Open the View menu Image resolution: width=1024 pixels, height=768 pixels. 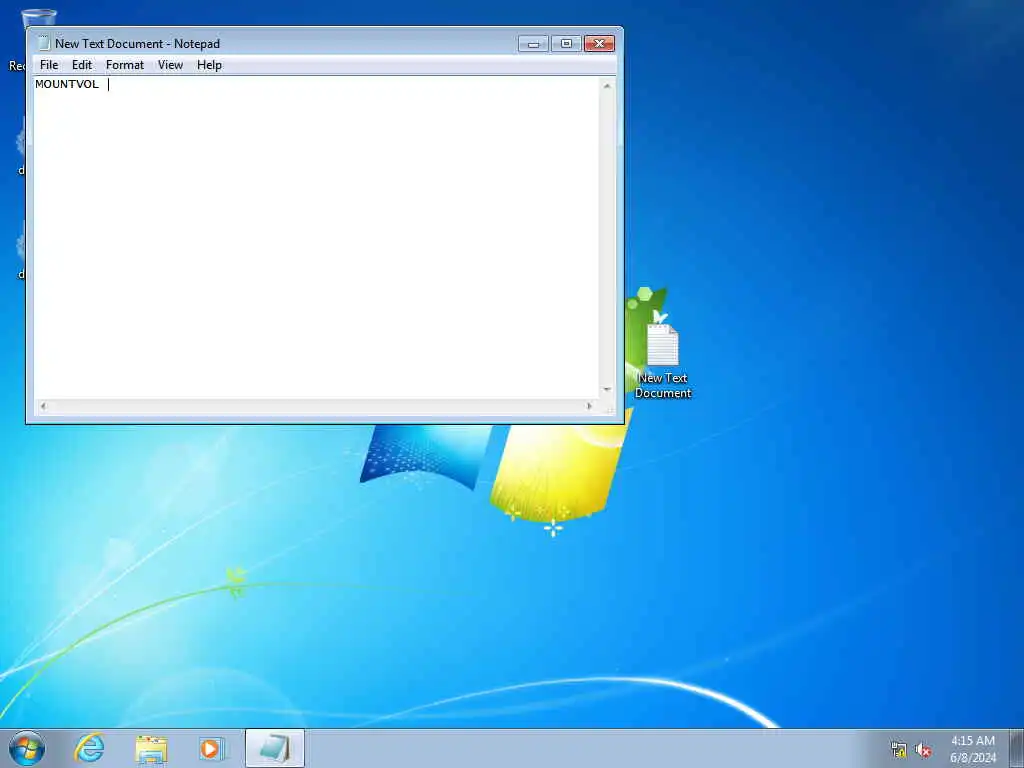pyautogui.click(x=170, y=65)
